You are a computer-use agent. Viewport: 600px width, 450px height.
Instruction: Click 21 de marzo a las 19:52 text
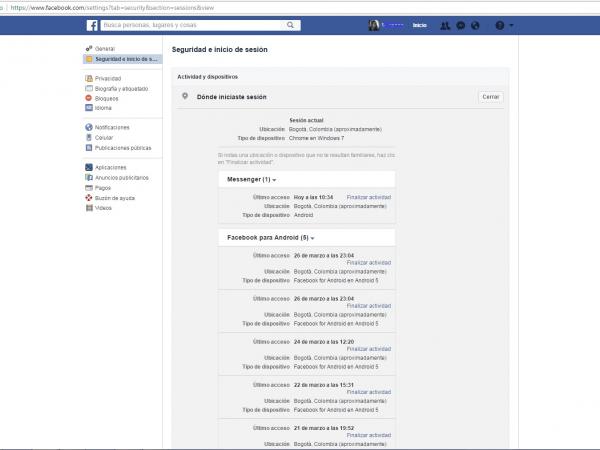324,428
